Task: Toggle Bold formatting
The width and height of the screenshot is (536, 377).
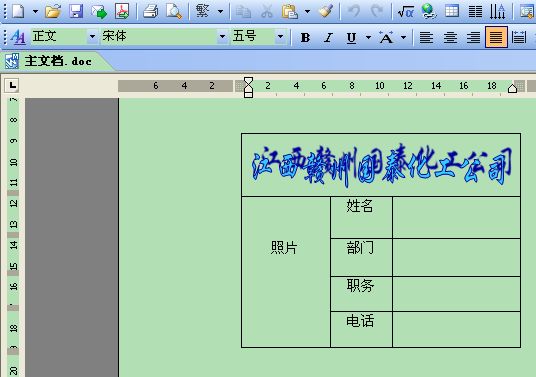Action: coord(305,37)
